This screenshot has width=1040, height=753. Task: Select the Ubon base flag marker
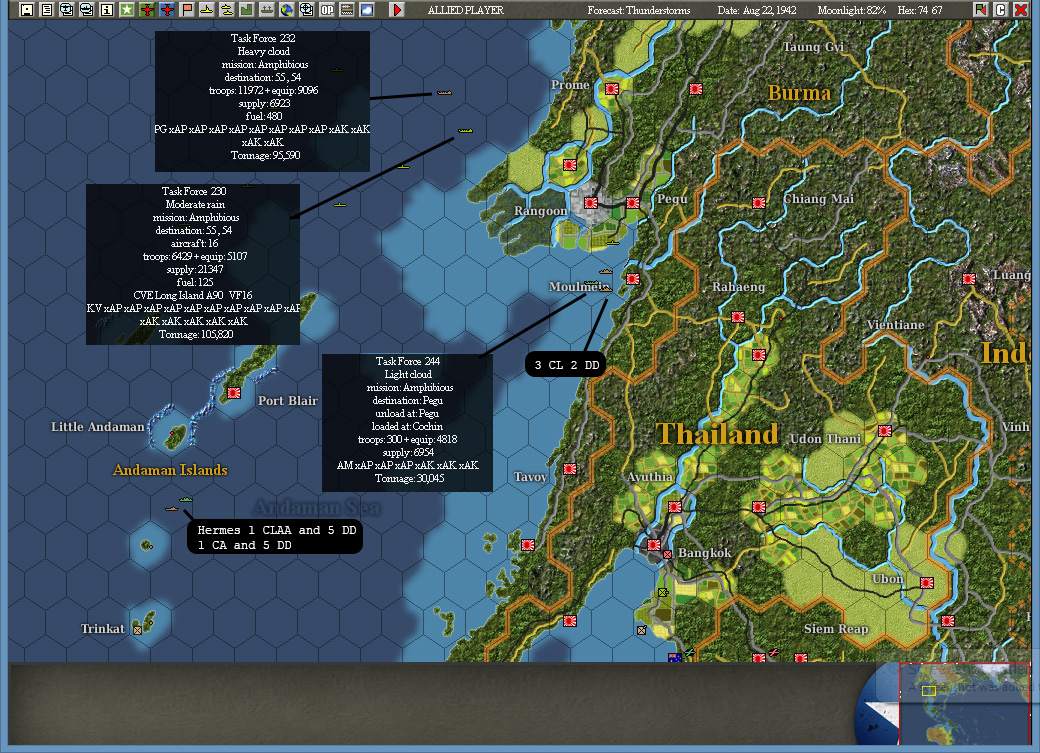click(927, 582)
